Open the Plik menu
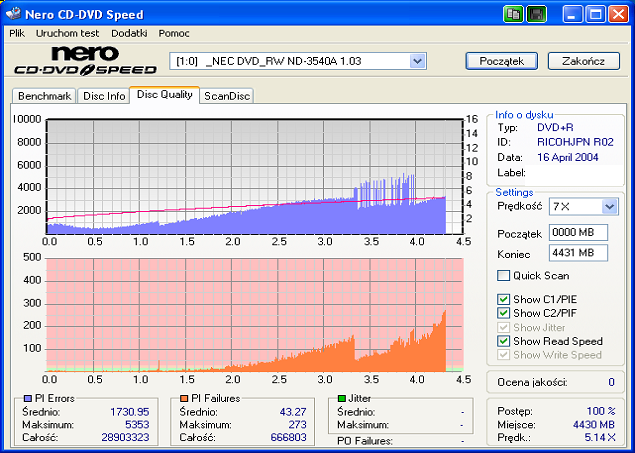Image resolution: width=635 pixels, height=453 pixels. pyautogui.click(x=17, y=33)
